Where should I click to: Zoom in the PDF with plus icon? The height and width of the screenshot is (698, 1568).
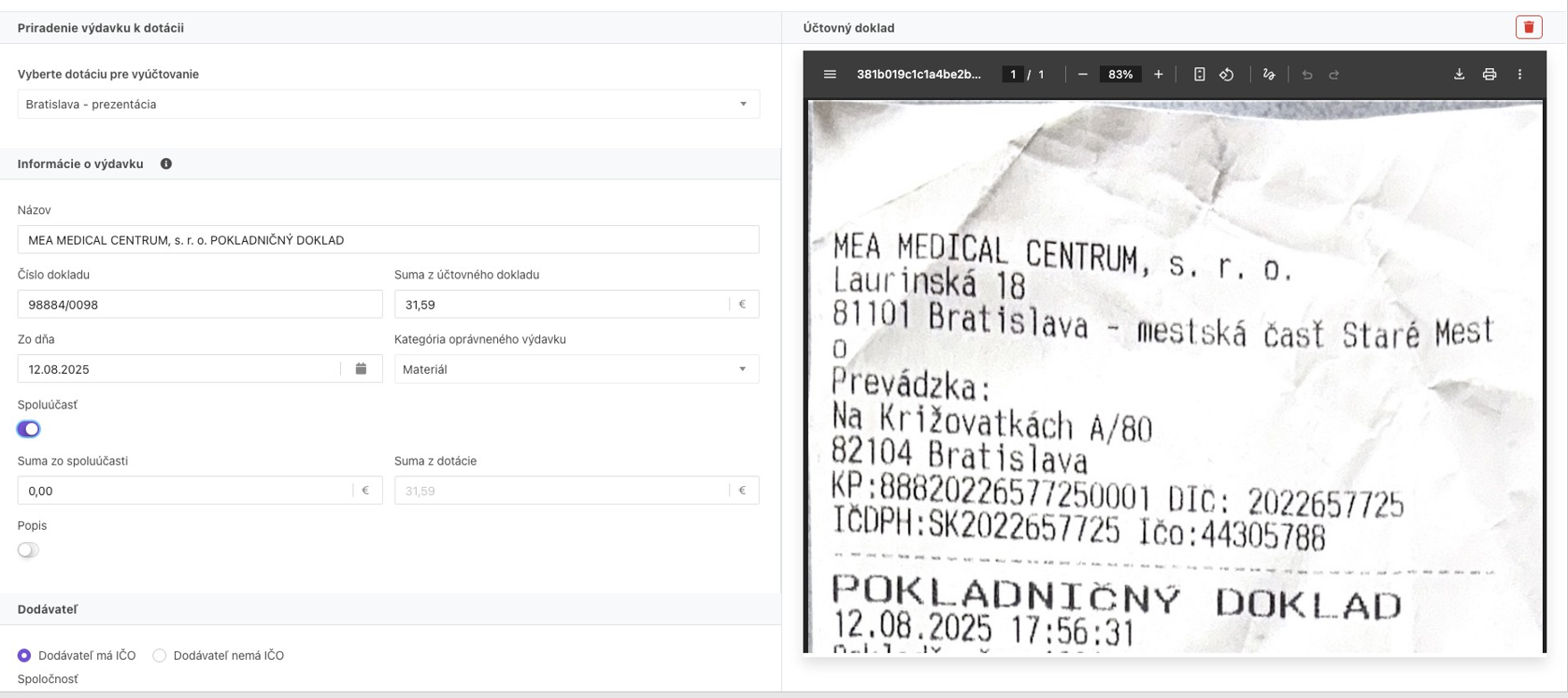(1158, 75)
